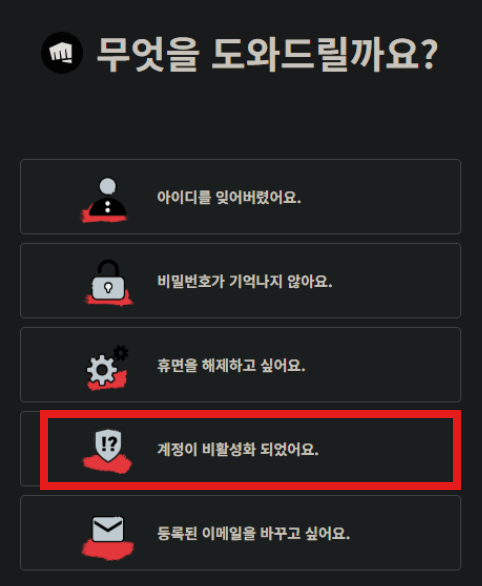Image resolution: width=482 pixels, height=586 pixels.
Task: Select "비밀번호가 기억나지 않아요." text
Action: point(245,281)
